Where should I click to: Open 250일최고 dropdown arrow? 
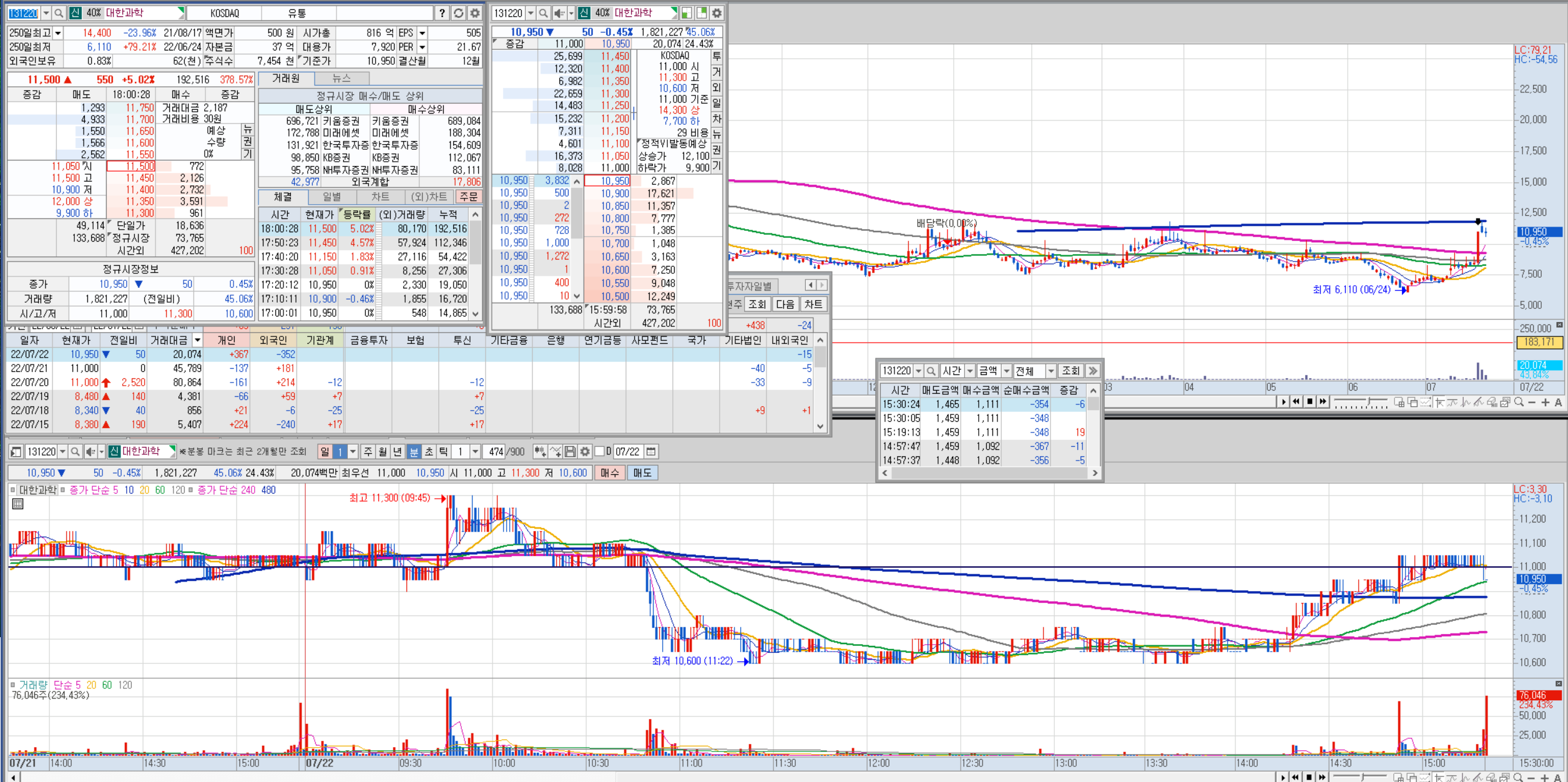coord(58,32)
